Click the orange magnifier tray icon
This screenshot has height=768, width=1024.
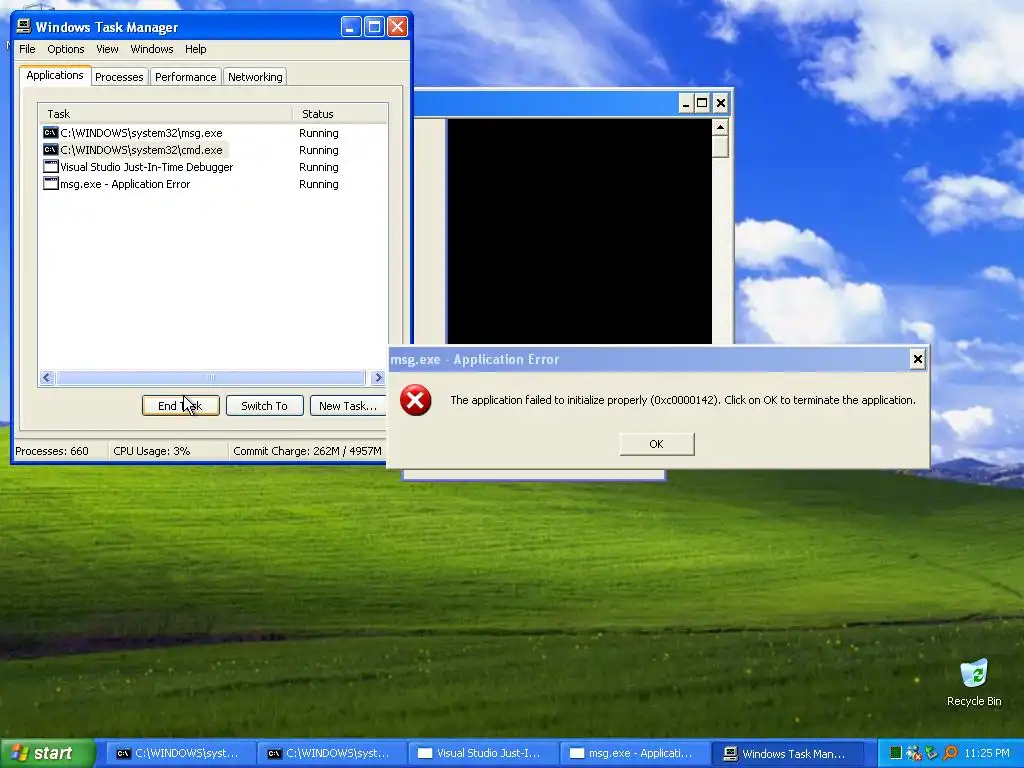(x=950, y=753)
